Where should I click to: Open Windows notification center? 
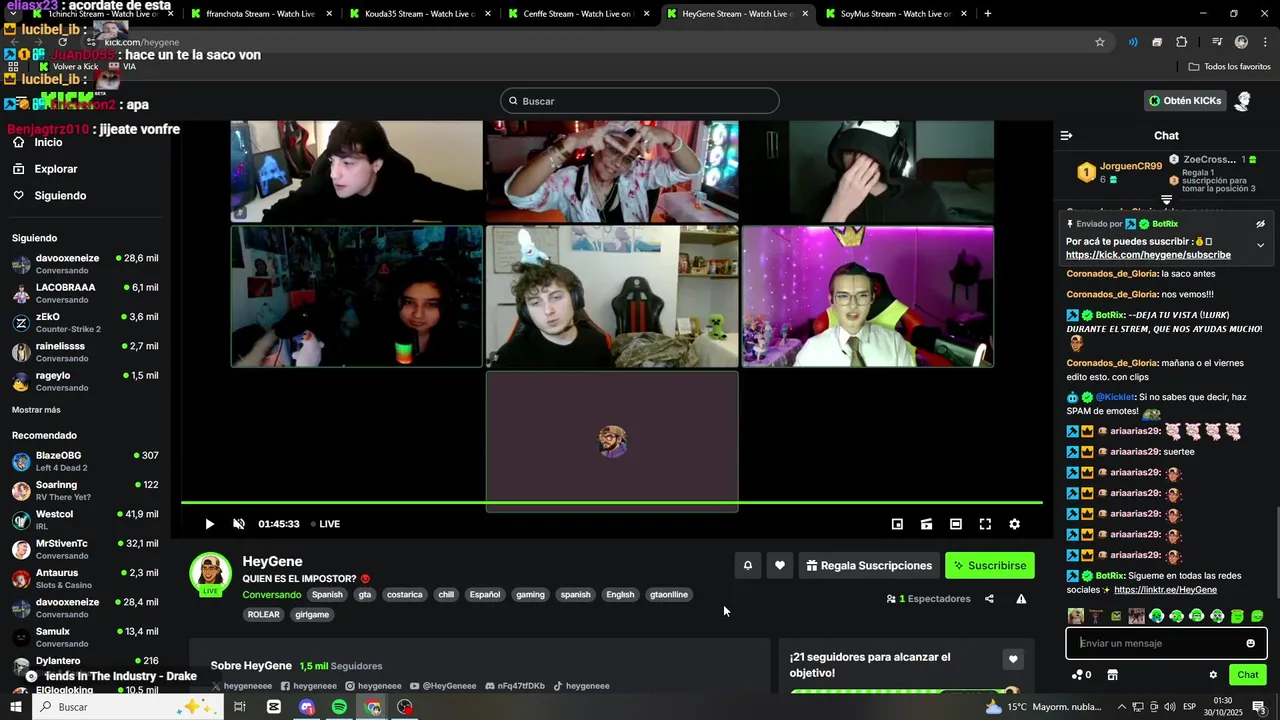tap(1259, 707)
